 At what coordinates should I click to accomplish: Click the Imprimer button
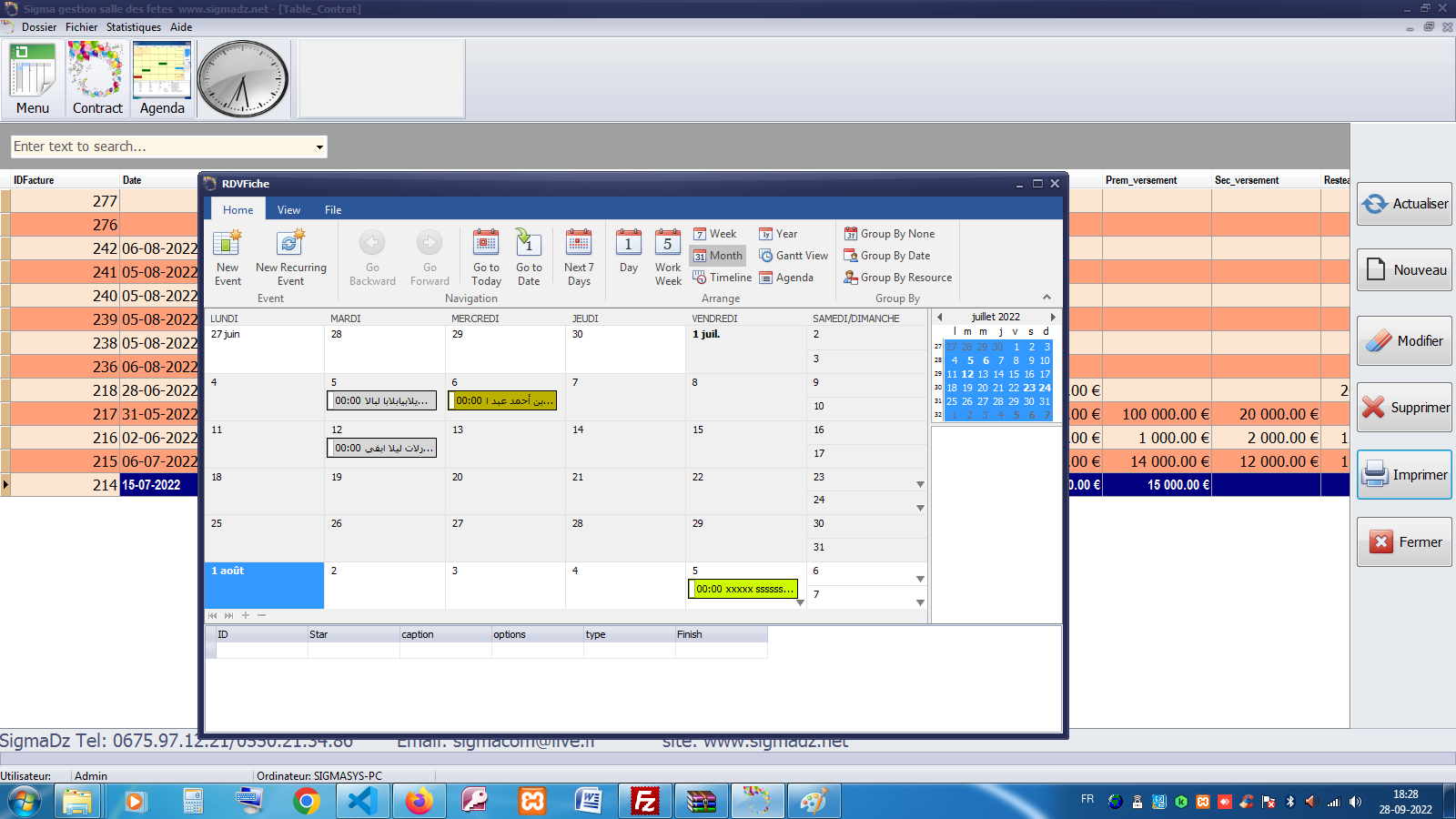tap(1404, 475)
